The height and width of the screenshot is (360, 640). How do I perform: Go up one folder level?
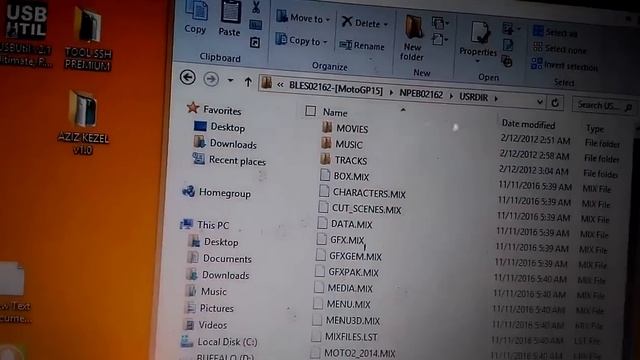pos(248,82)
